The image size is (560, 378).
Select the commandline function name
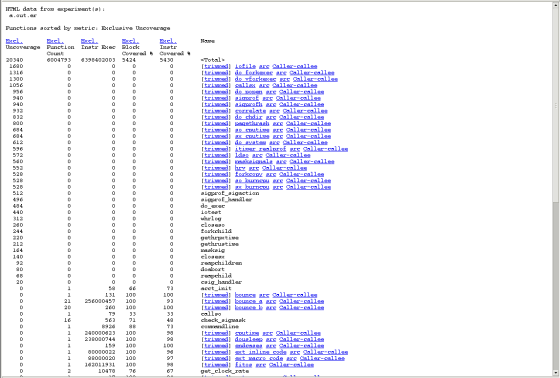[220, 327]
